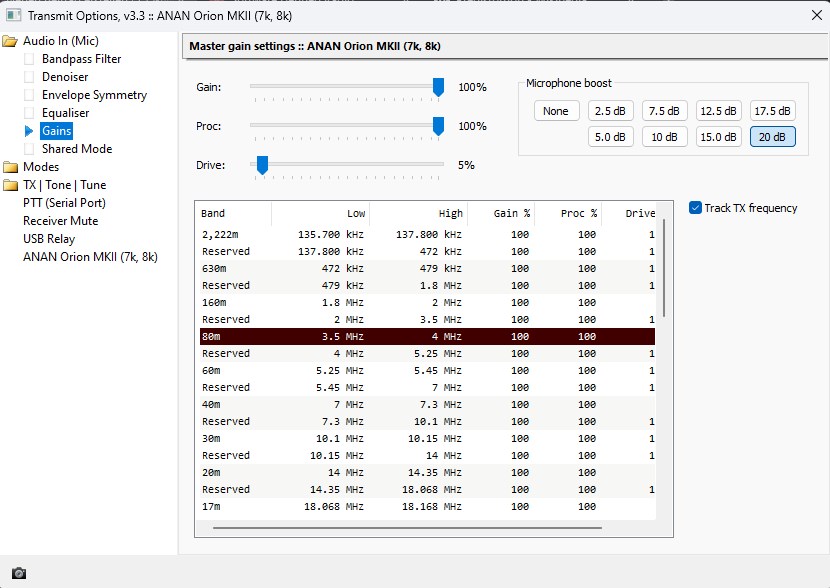Click the Gain slider thumb
This screenshot has height=588, width=830.
pos(438,87)
